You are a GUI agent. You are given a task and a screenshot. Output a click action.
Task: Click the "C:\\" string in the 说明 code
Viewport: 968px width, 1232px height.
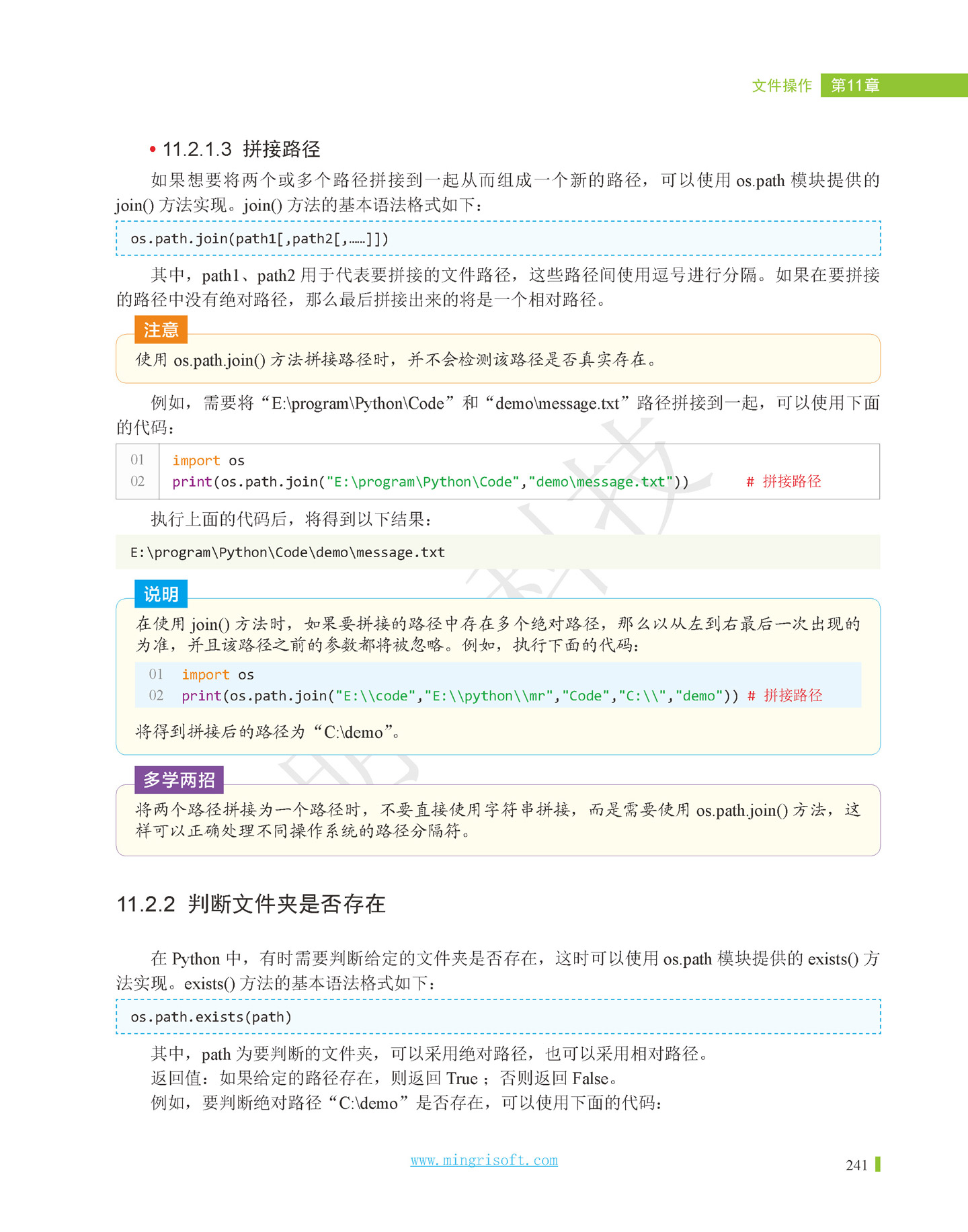643,696
